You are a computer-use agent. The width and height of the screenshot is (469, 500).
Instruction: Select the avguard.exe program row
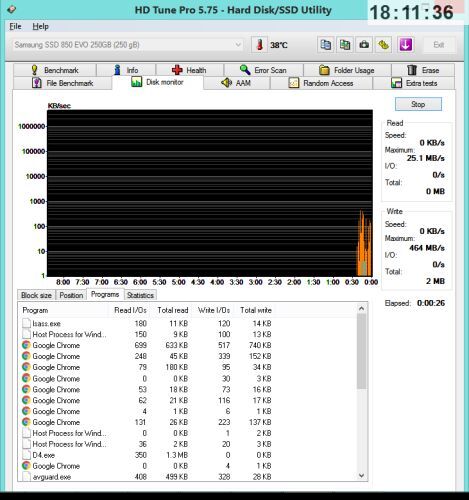click(x=147, y=477)
